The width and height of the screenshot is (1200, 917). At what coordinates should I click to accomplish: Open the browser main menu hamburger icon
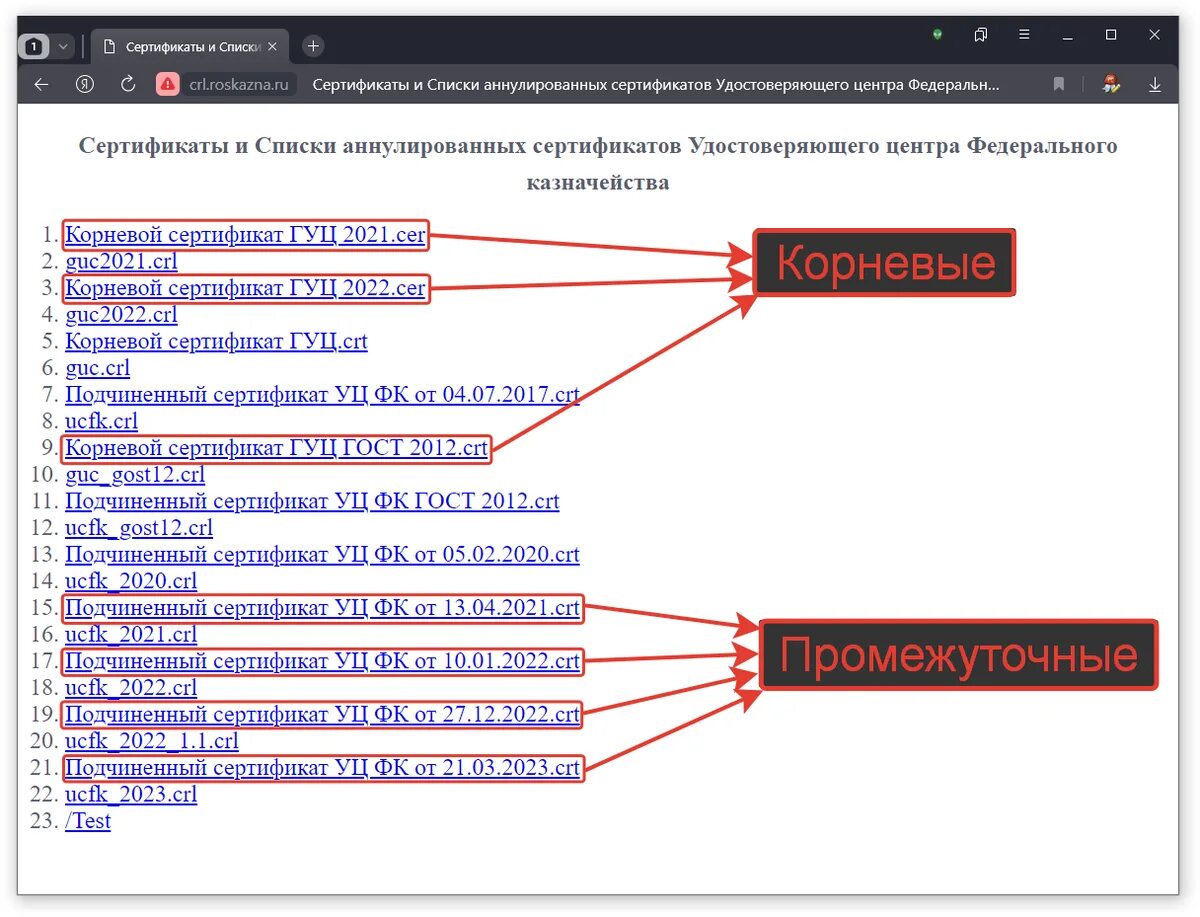(1024, 34)
